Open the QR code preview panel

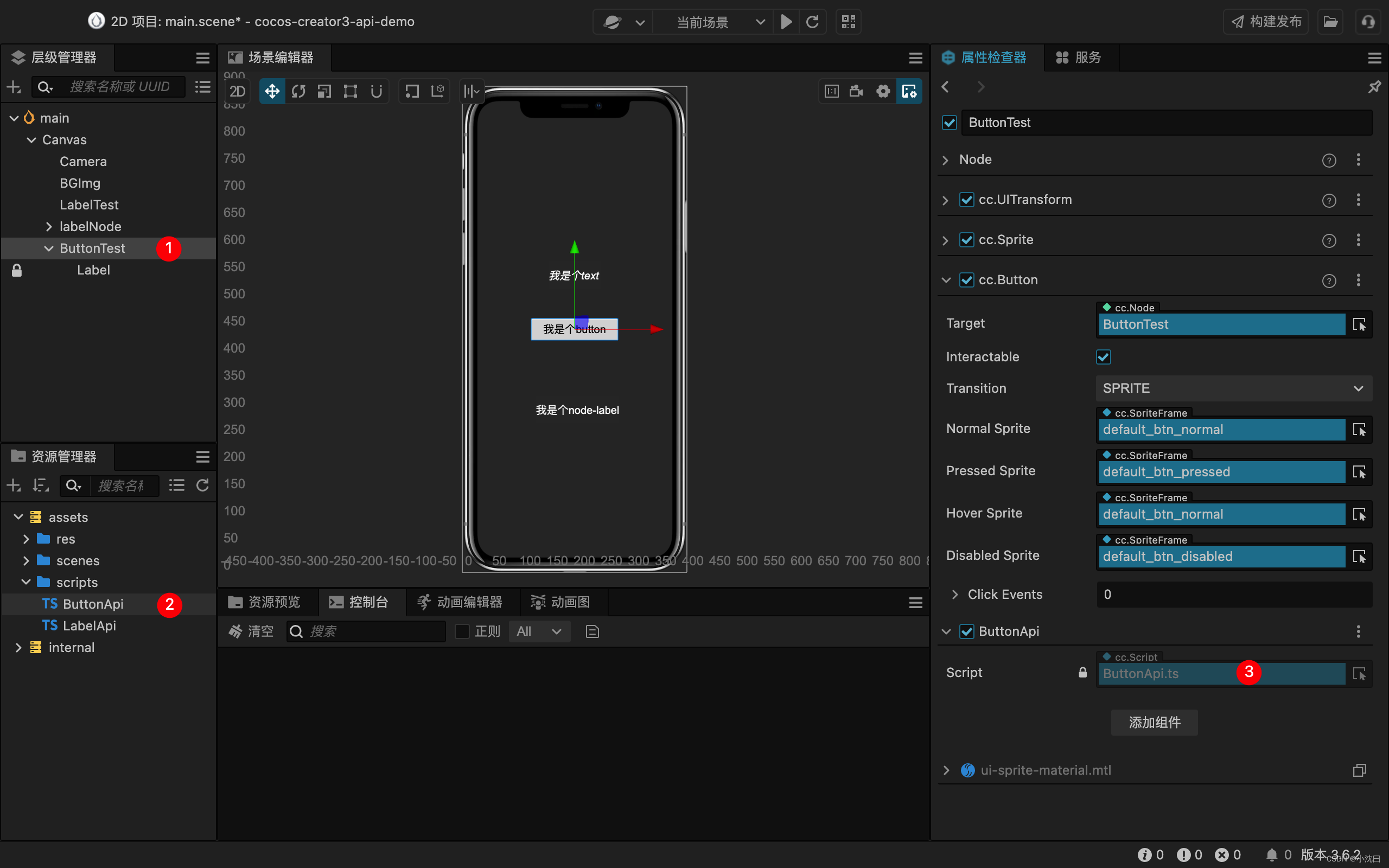(848, 21)
